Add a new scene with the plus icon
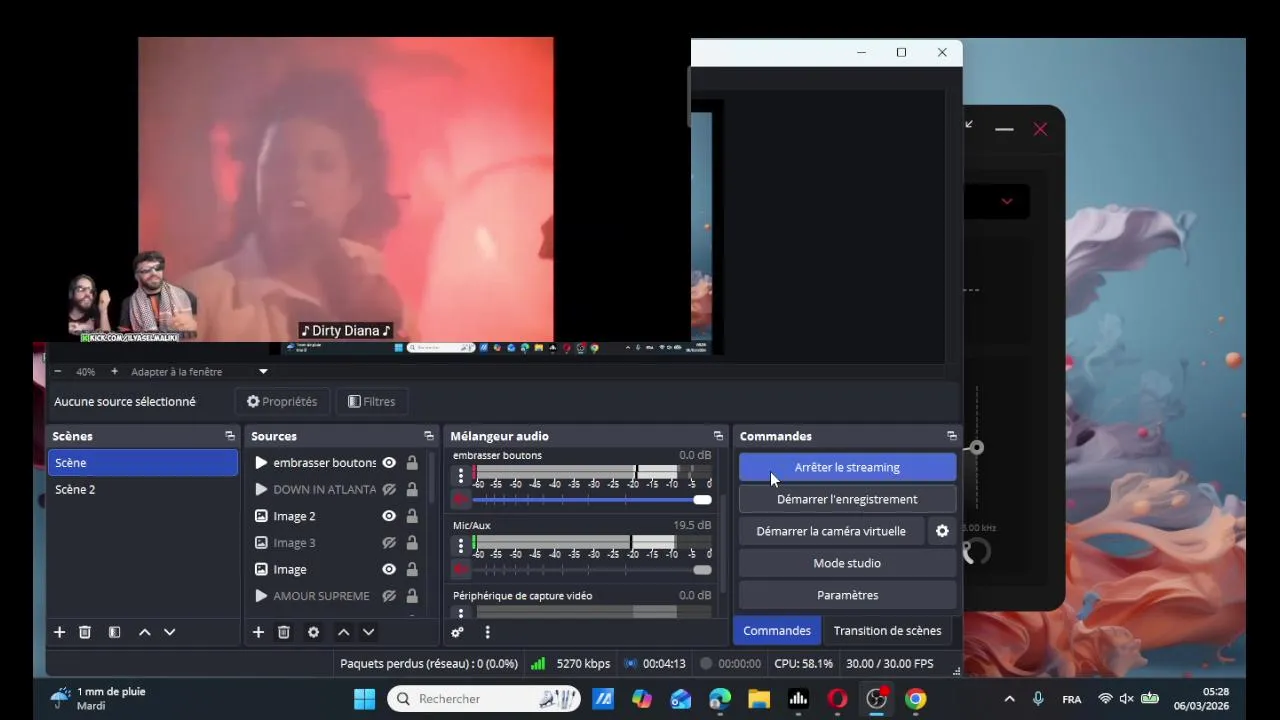The height and width of the screenshot is (720, 1280). point(59,632)
